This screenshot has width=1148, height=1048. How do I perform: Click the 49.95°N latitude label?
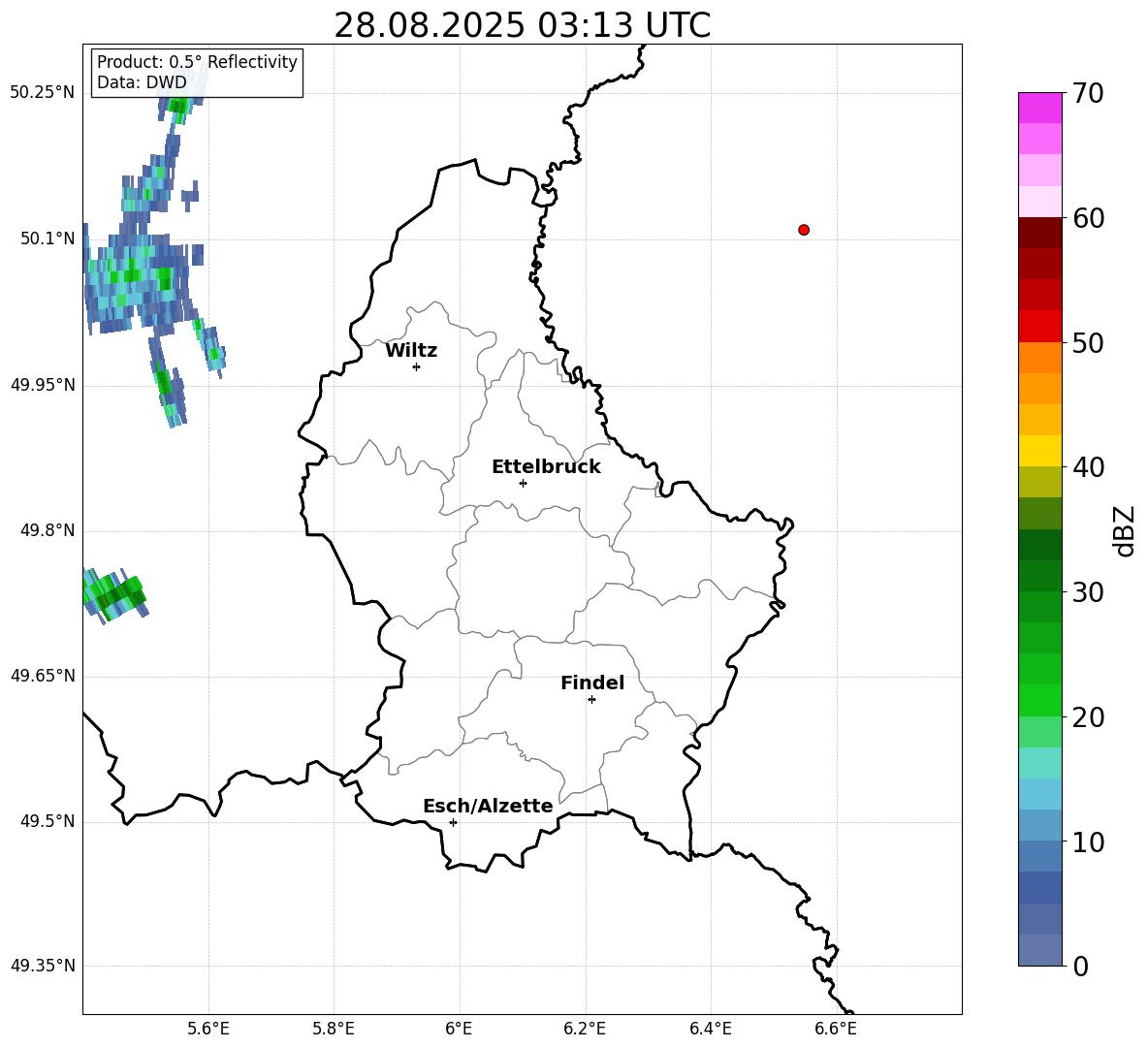(x=43, y=385)
